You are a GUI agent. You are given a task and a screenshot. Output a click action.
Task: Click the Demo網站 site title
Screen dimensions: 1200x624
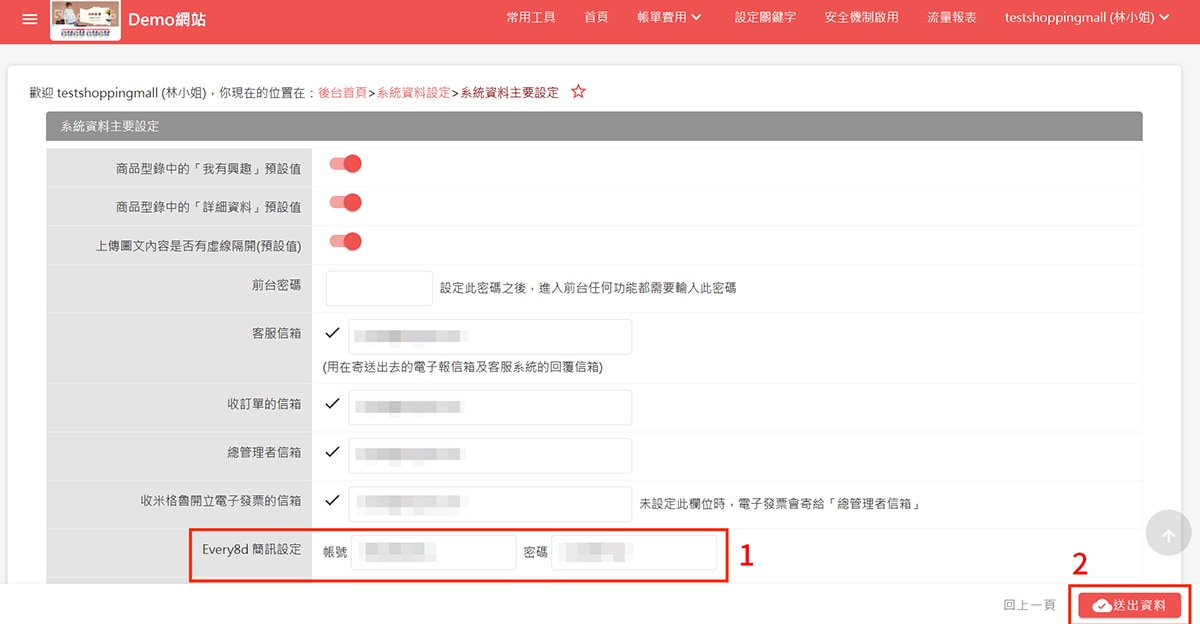167,19
